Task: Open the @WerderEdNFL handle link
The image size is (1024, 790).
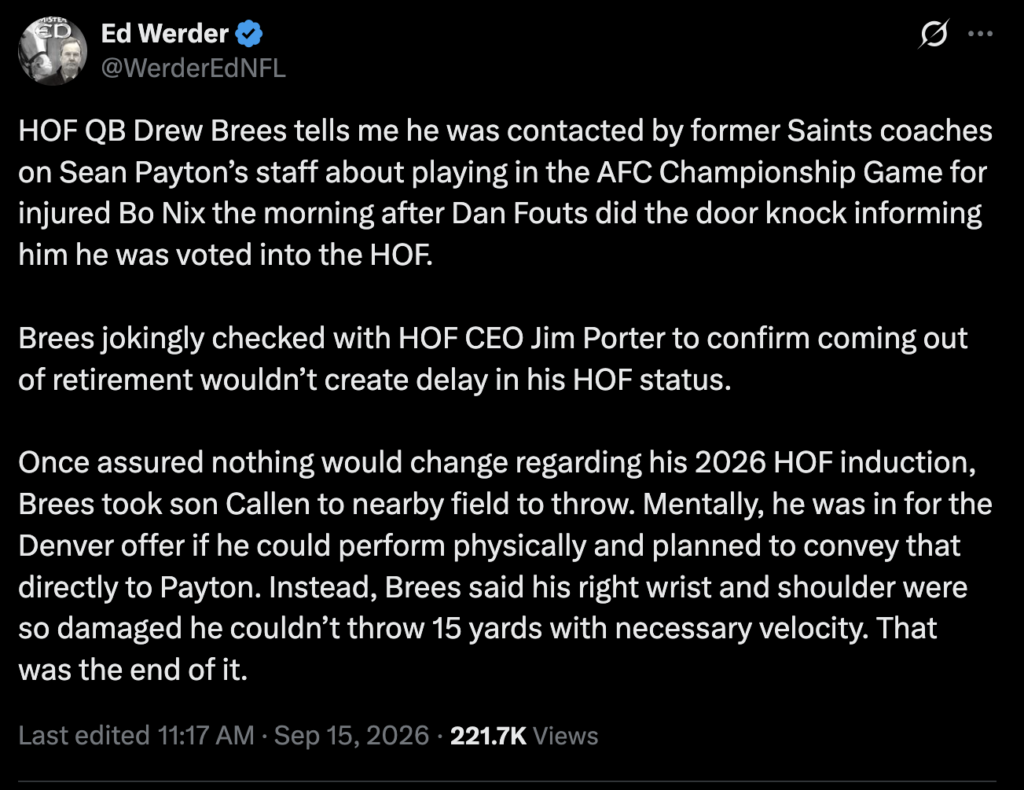Action: [x=193, y=68]
